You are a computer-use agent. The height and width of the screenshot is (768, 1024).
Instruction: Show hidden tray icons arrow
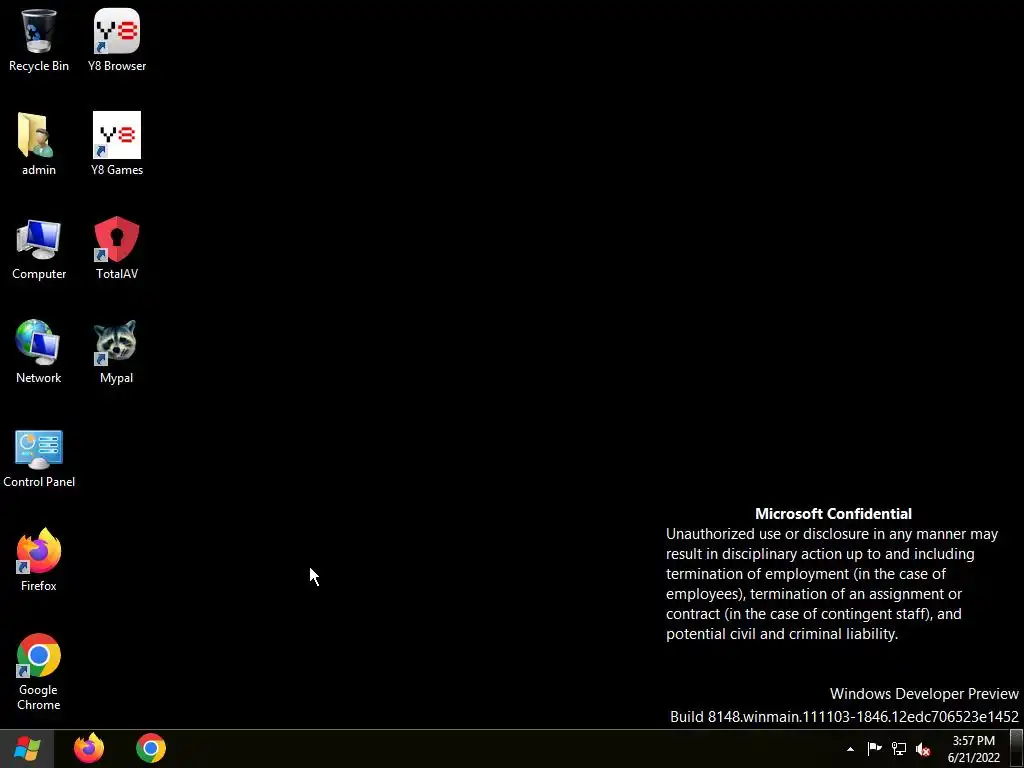(850, 749)
